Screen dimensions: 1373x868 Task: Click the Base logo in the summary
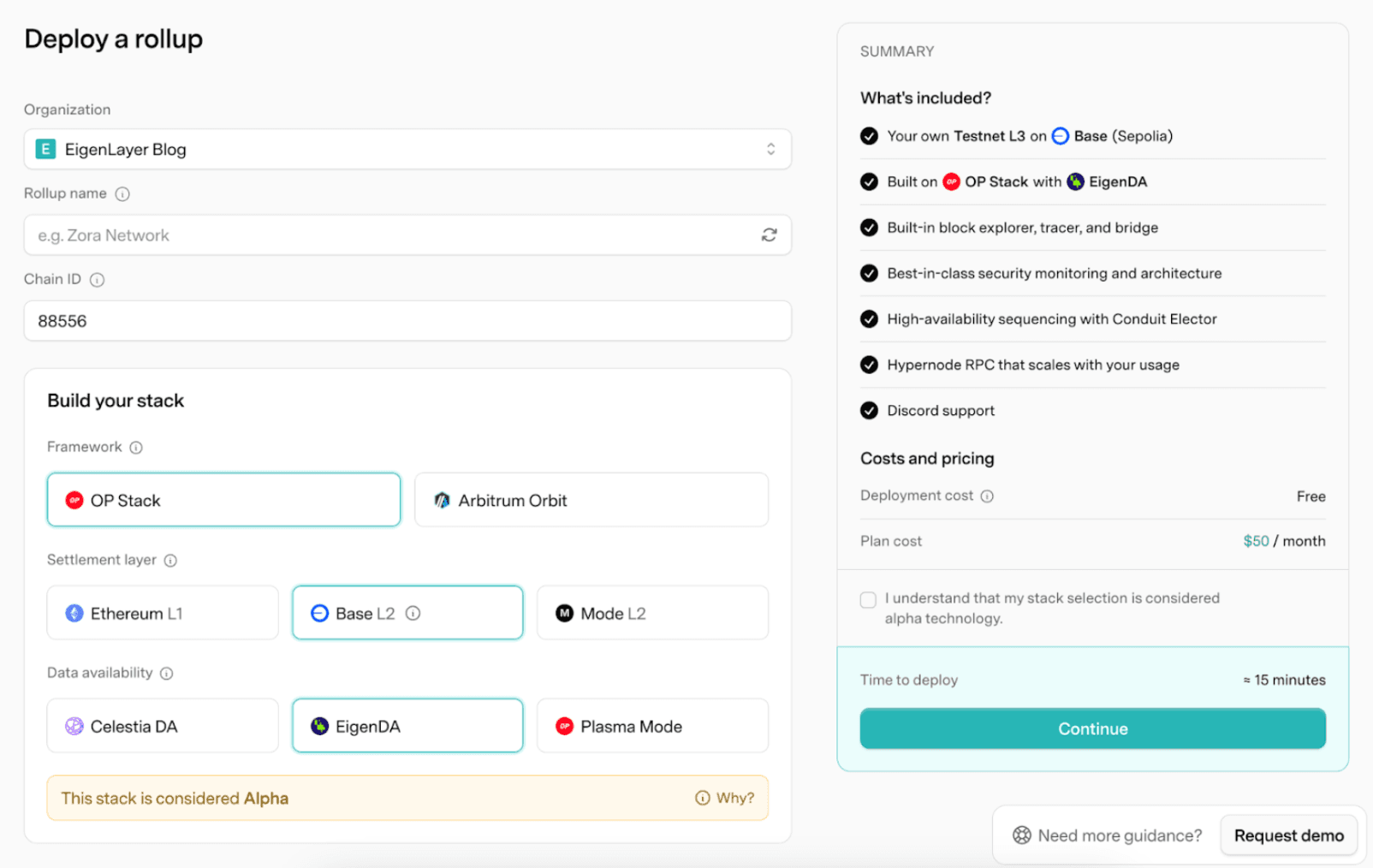(1060, 136)
